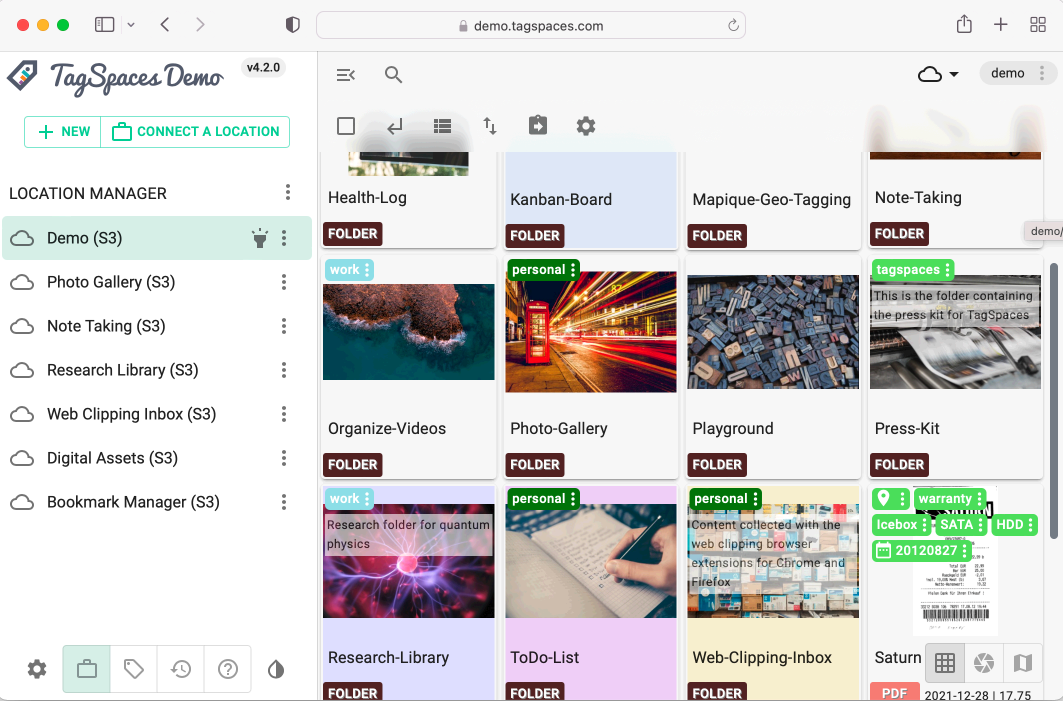
Task: Open Note Taking (S3) options menu
Action: click(284, 326)
